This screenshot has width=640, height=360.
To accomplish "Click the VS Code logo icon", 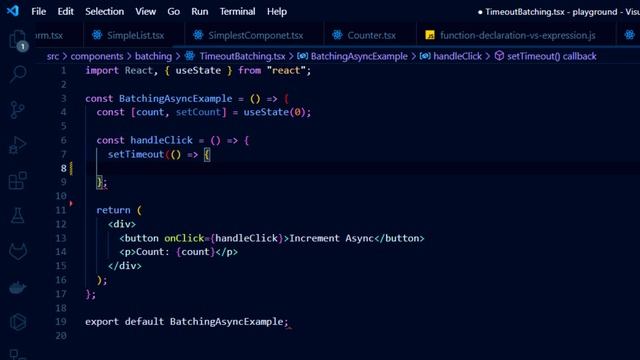I will pos(13,11).
